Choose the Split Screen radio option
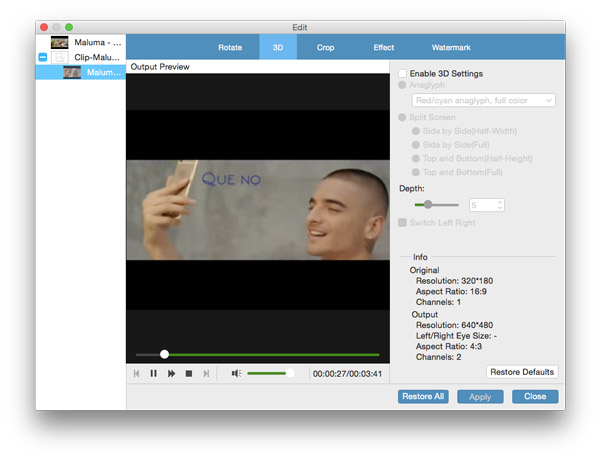 [402, 117]
